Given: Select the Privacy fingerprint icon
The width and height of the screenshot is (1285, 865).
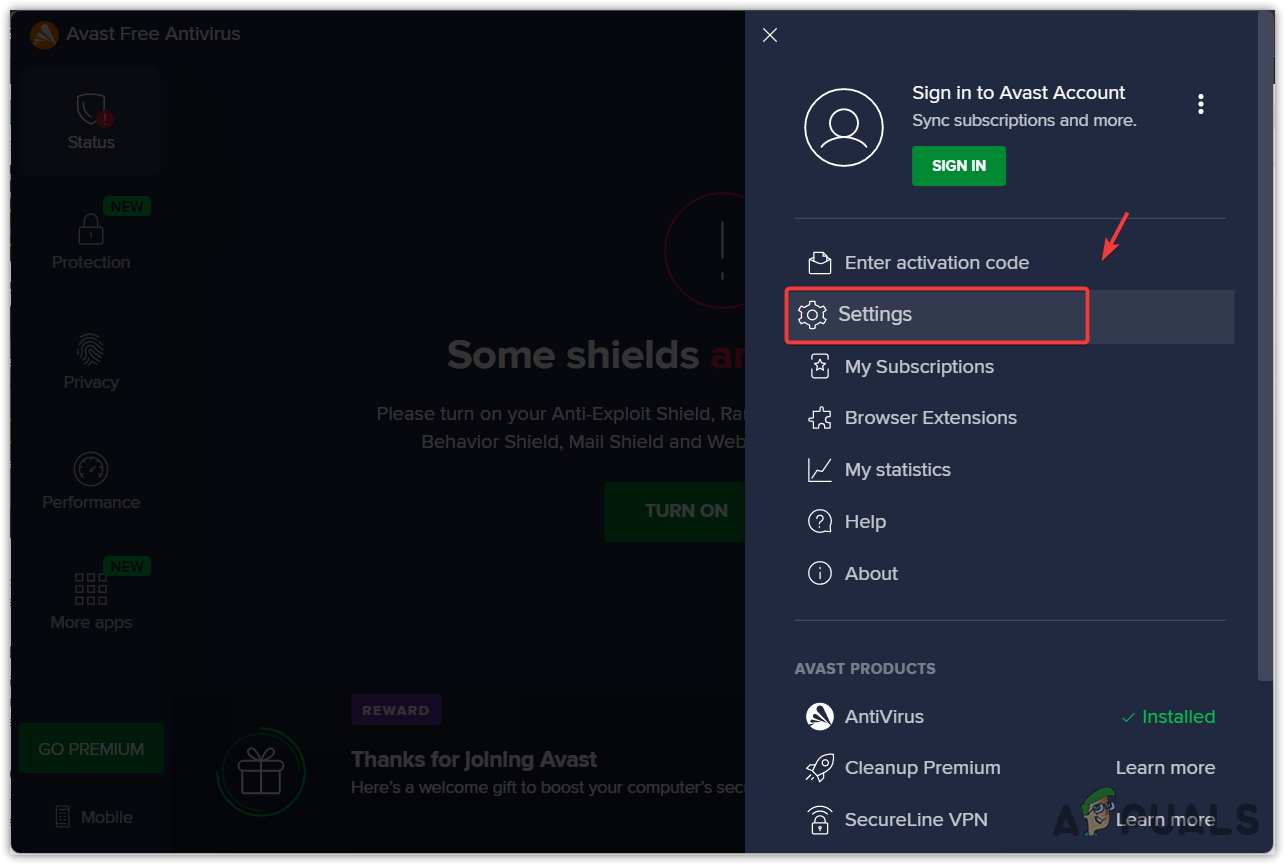Looking at the screenshot, I should click(x=91, y=349).
